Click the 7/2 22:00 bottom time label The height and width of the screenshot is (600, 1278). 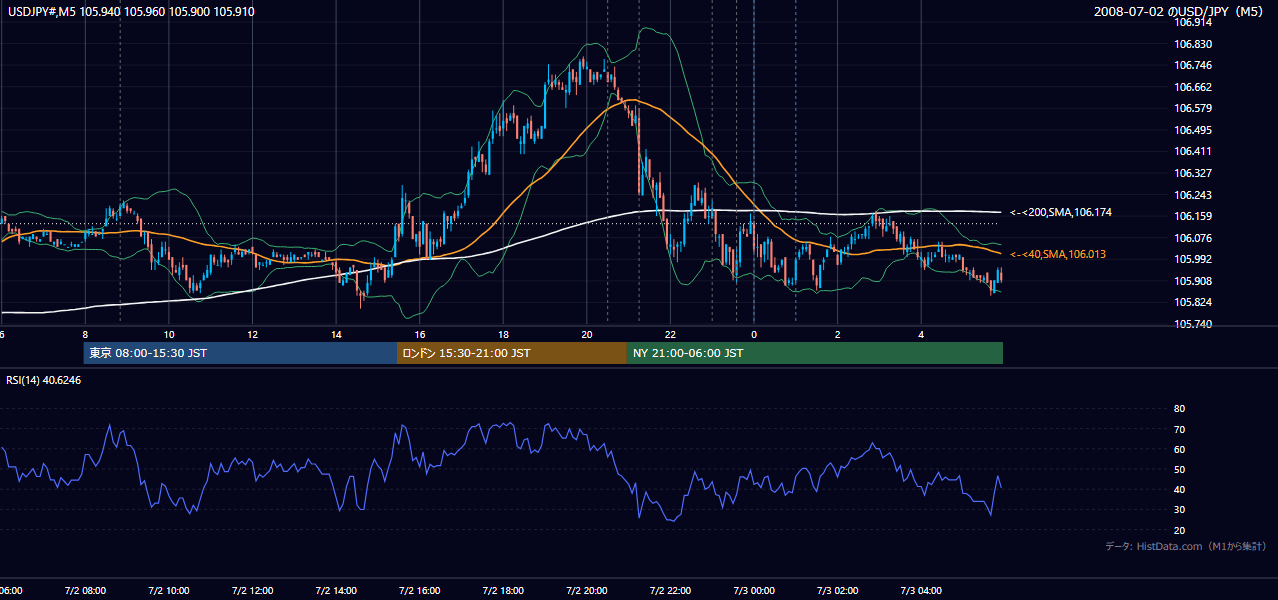pos(670,591)
